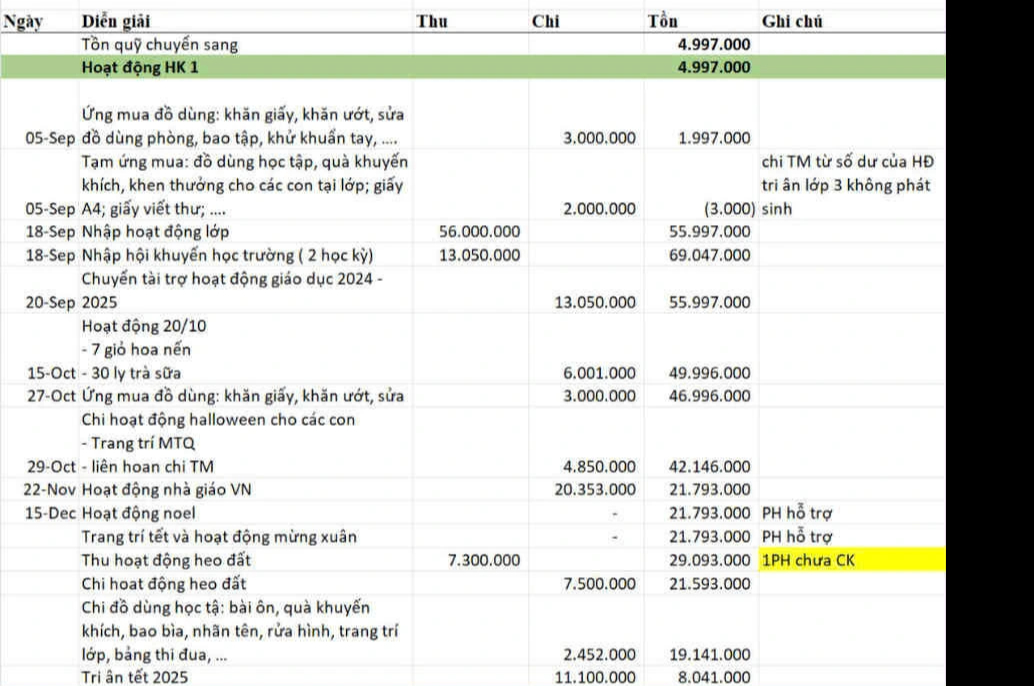Viewport: 1034px width, 686px height.
Task: Click the negative balance (3.000) cell
Action: pos(729,209)
